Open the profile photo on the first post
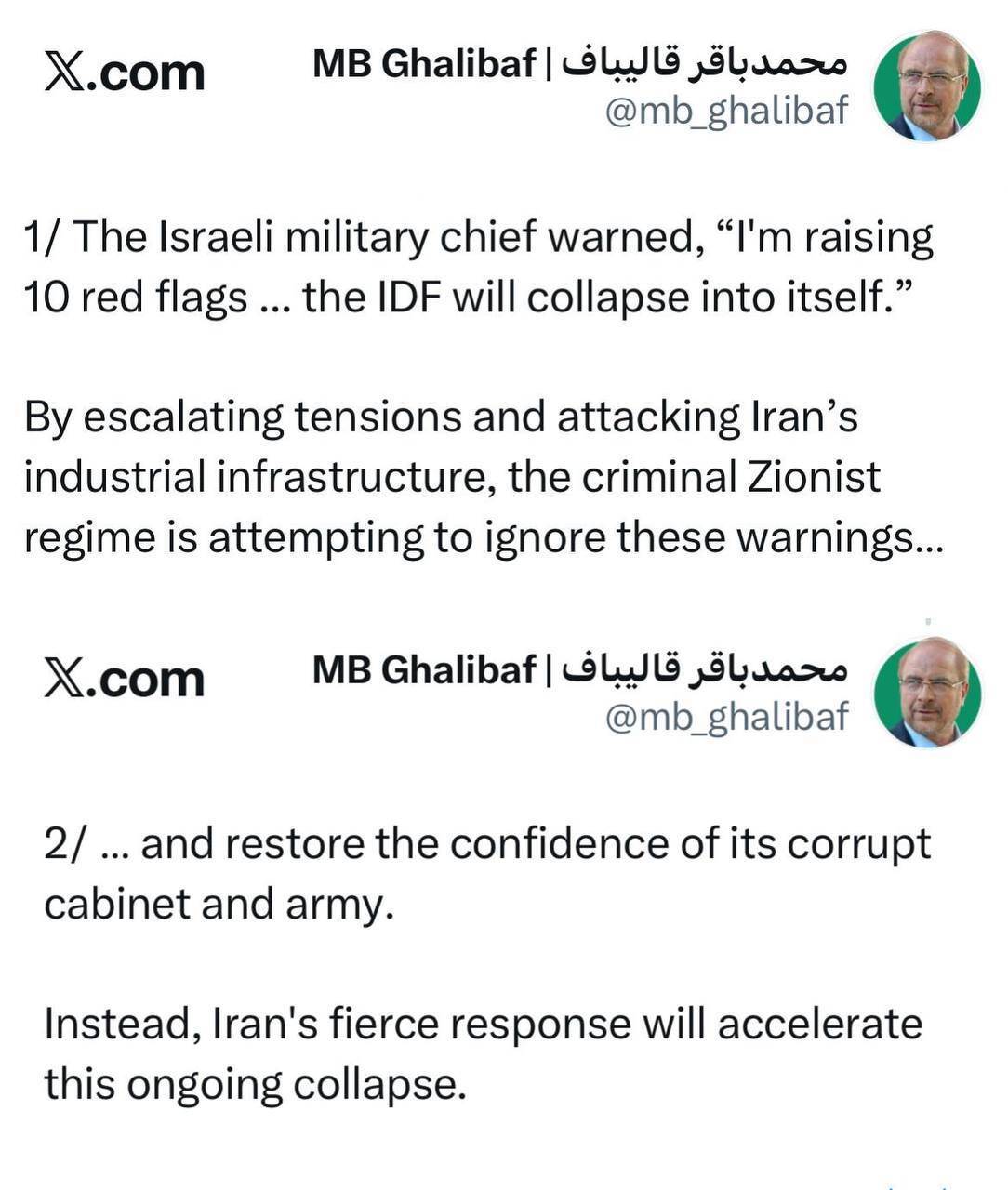 (927, 86)
